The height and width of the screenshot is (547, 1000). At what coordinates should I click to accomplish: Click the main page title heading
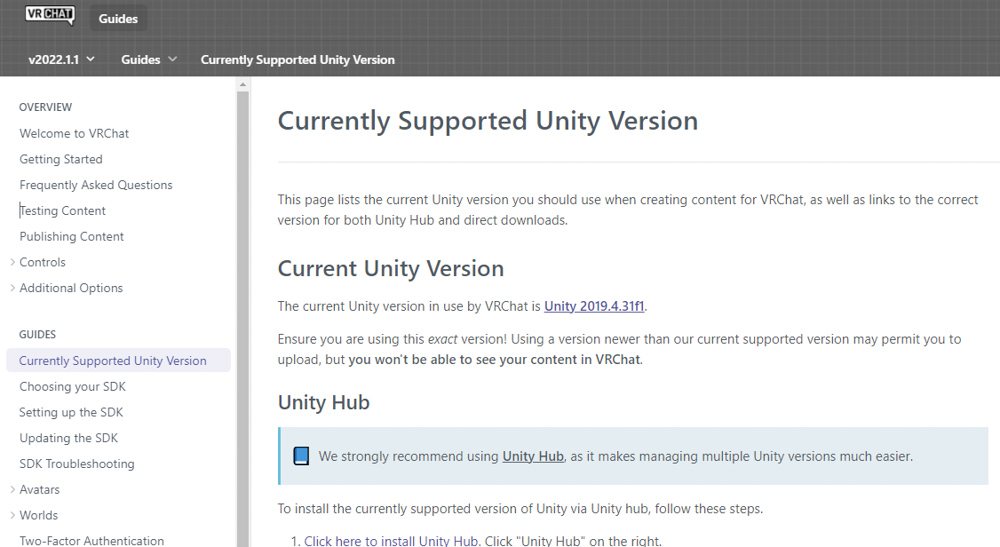pyautogui.click(x=488, y=121)
